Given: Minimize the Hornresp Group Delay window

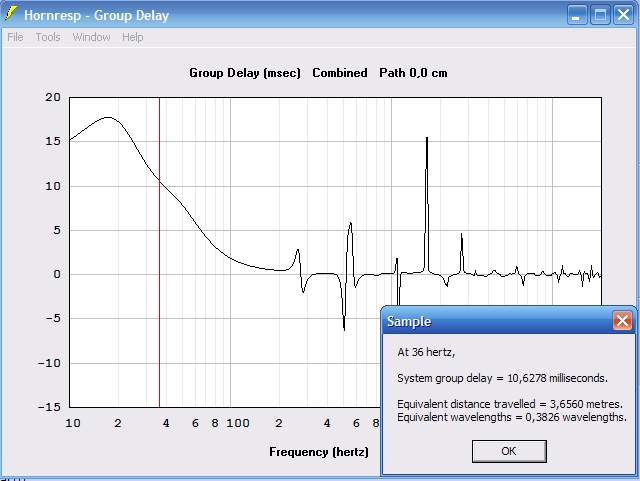Looking at the screenshot, I should coord(577,15).
